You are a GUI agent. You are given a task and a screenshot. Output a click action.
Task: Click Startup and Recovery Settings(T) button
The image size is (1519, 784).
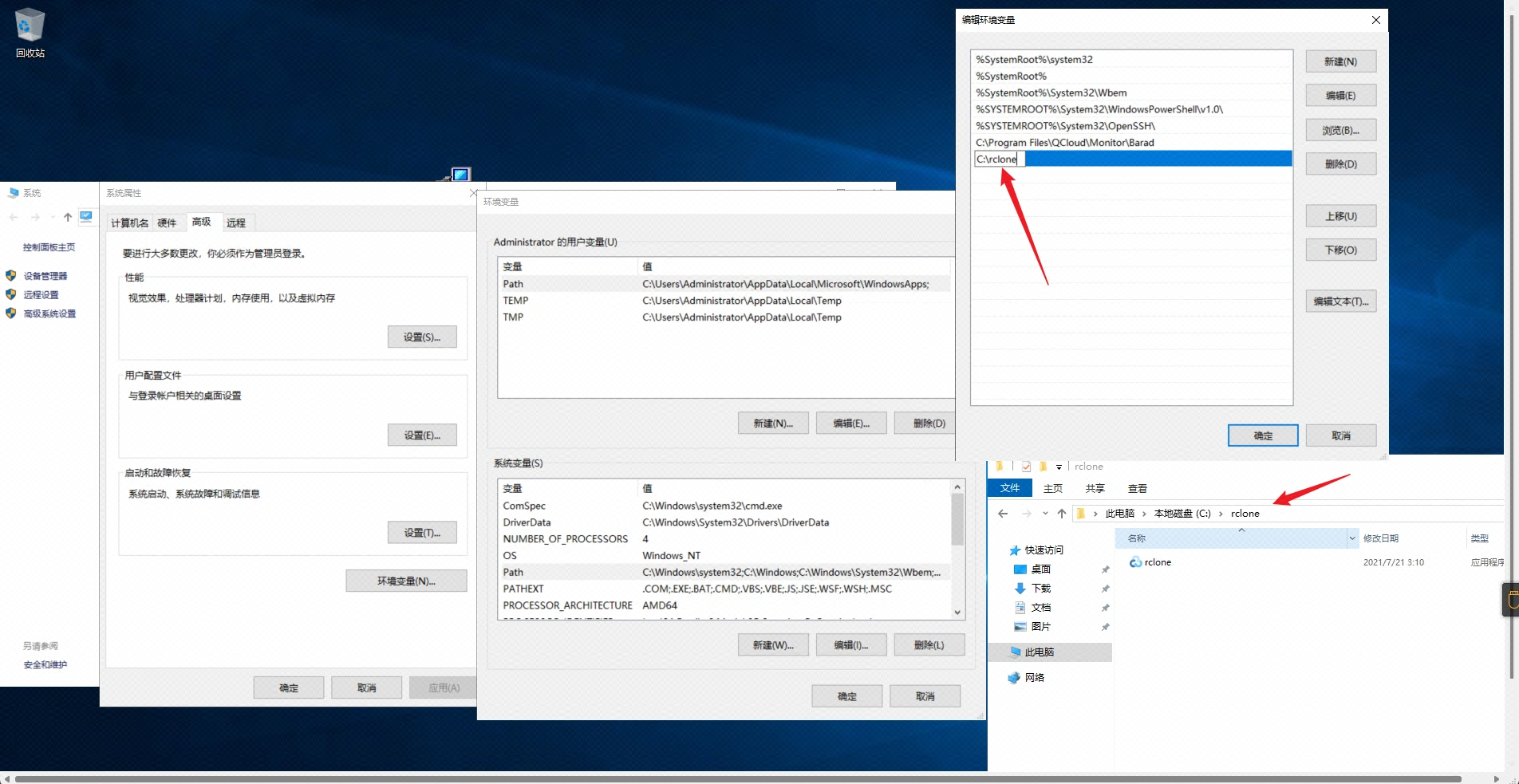tap(422, 533)
